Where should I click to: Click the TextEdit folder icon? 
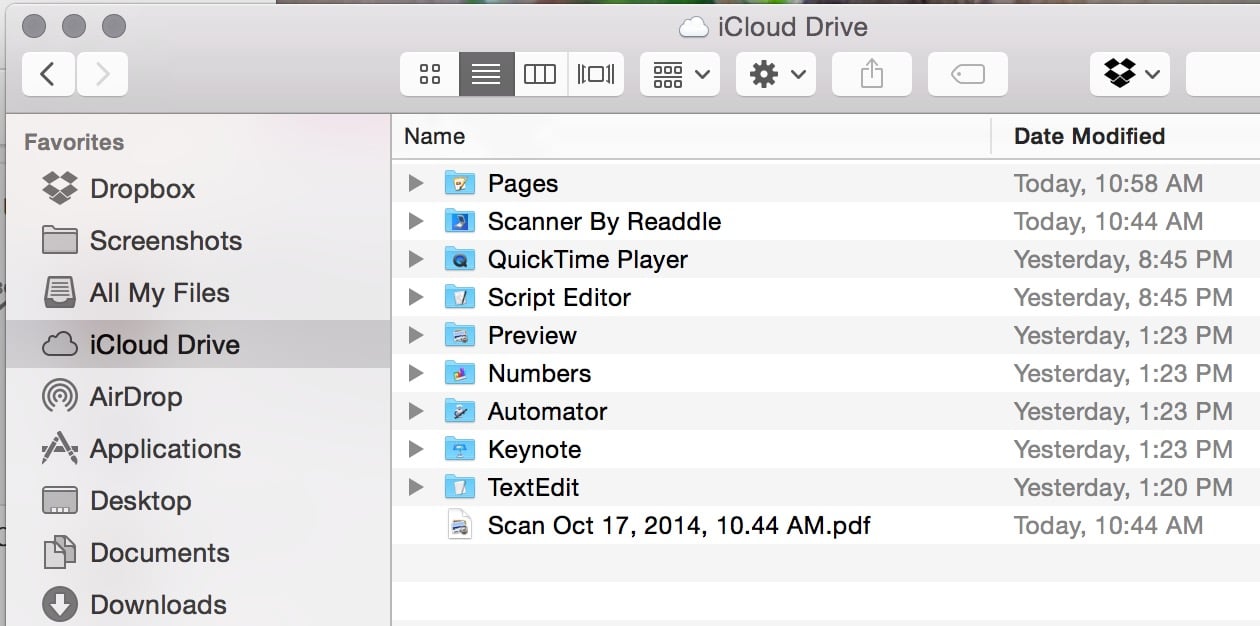tap(459, 487)
